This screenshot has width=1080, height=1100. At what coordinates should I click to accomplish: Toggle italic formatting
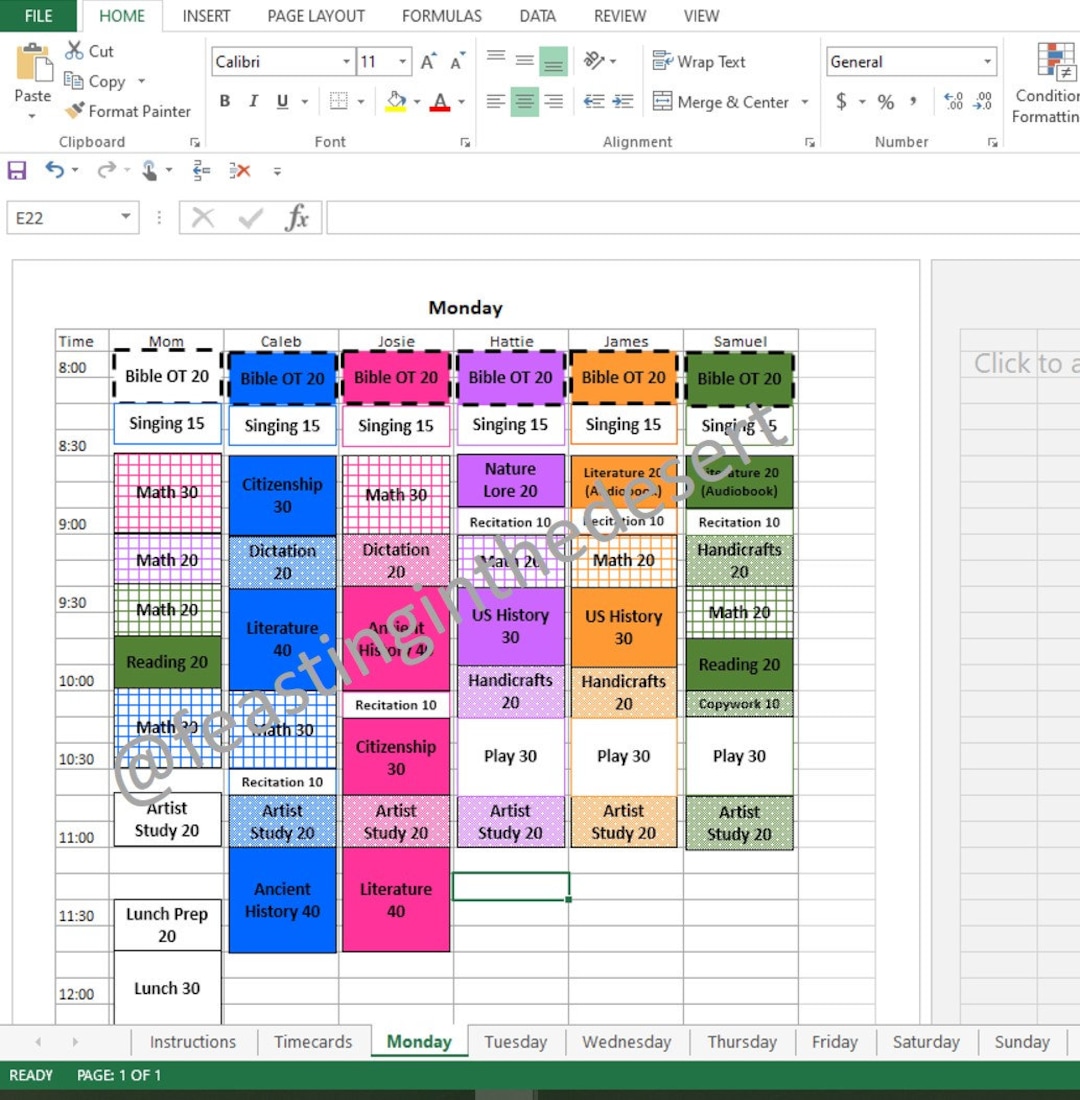(252, 101)
